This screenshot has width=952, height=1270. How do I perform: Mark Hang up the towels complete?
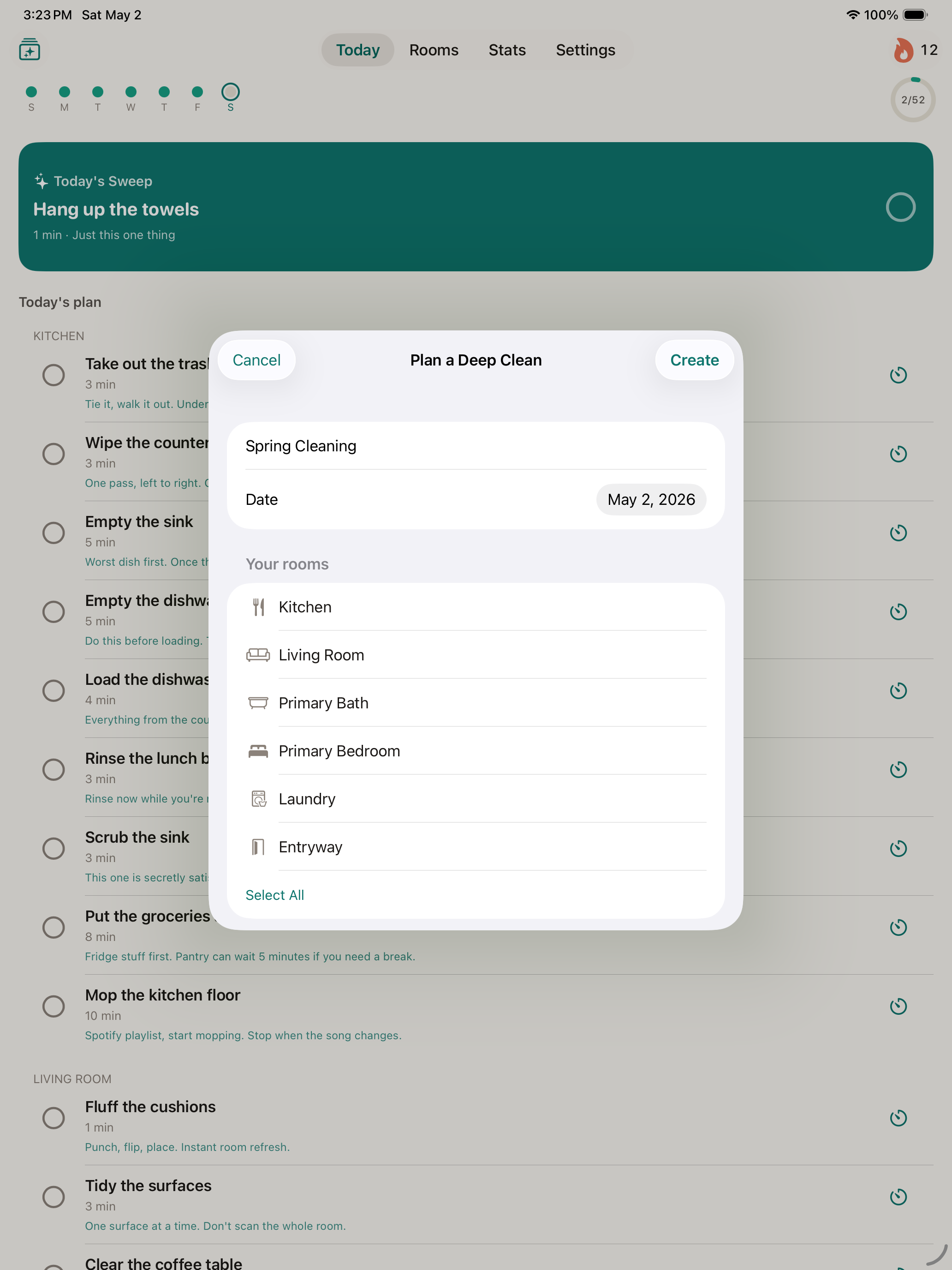[x=900, y=207]
